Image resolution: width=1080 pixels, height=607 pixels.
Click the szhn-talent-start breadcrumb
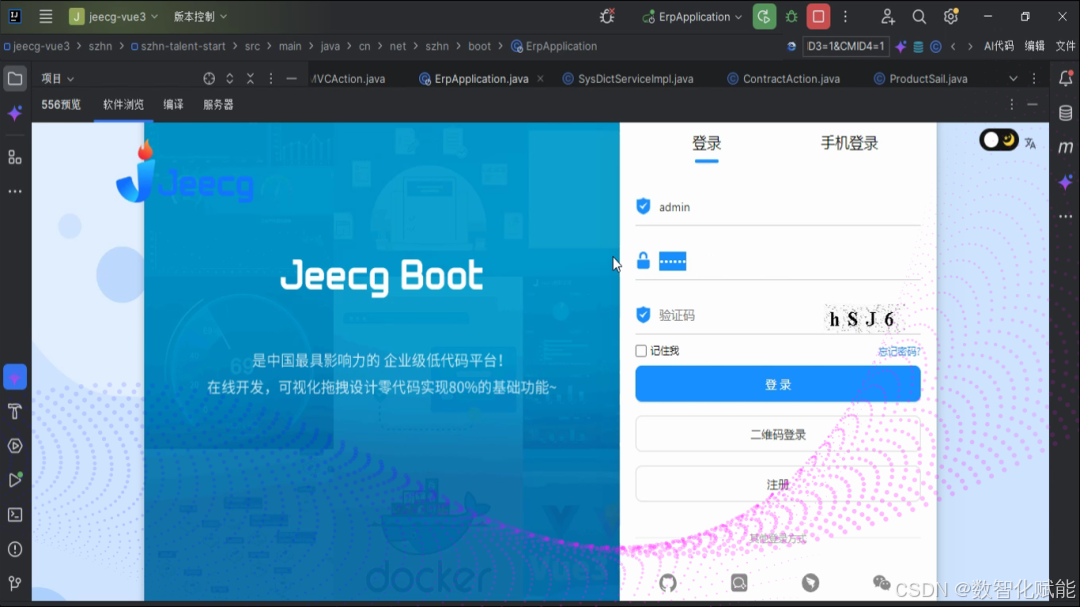[178, 46]
